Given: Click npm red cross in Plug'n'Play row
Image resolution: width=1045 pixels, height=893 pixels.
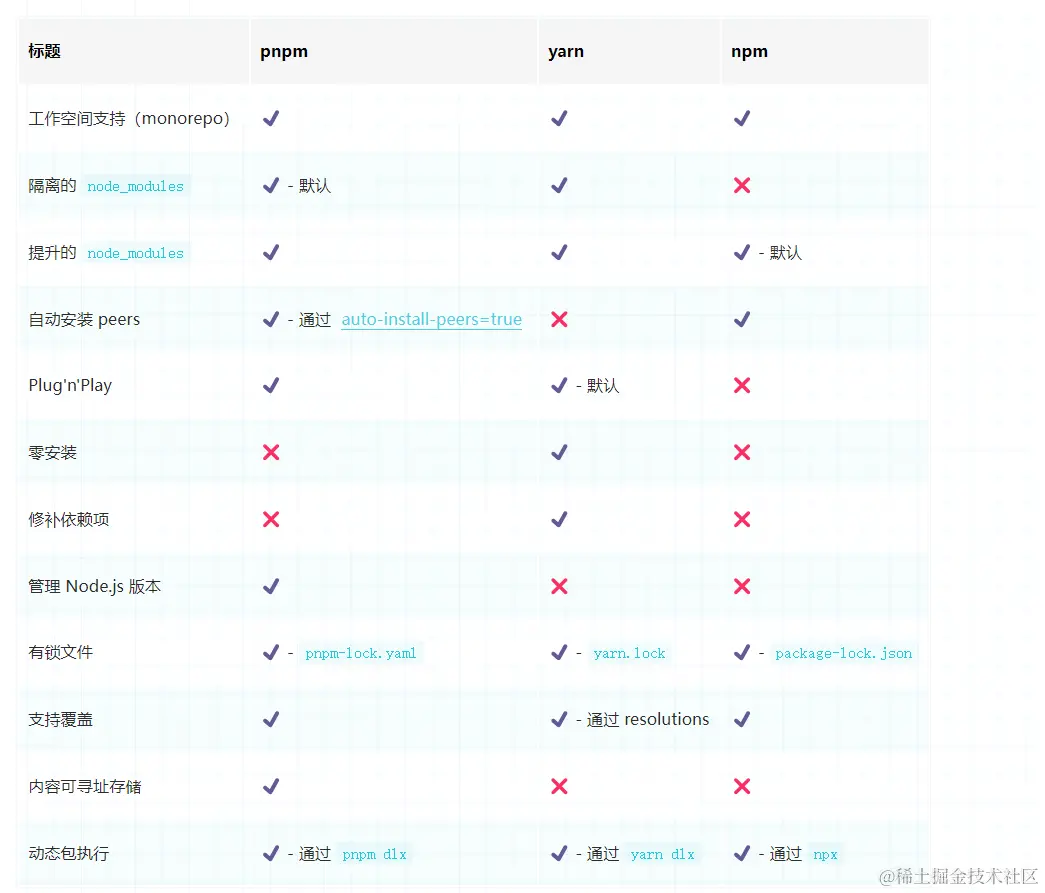Looking at the screenshot, I should point(742,385).
